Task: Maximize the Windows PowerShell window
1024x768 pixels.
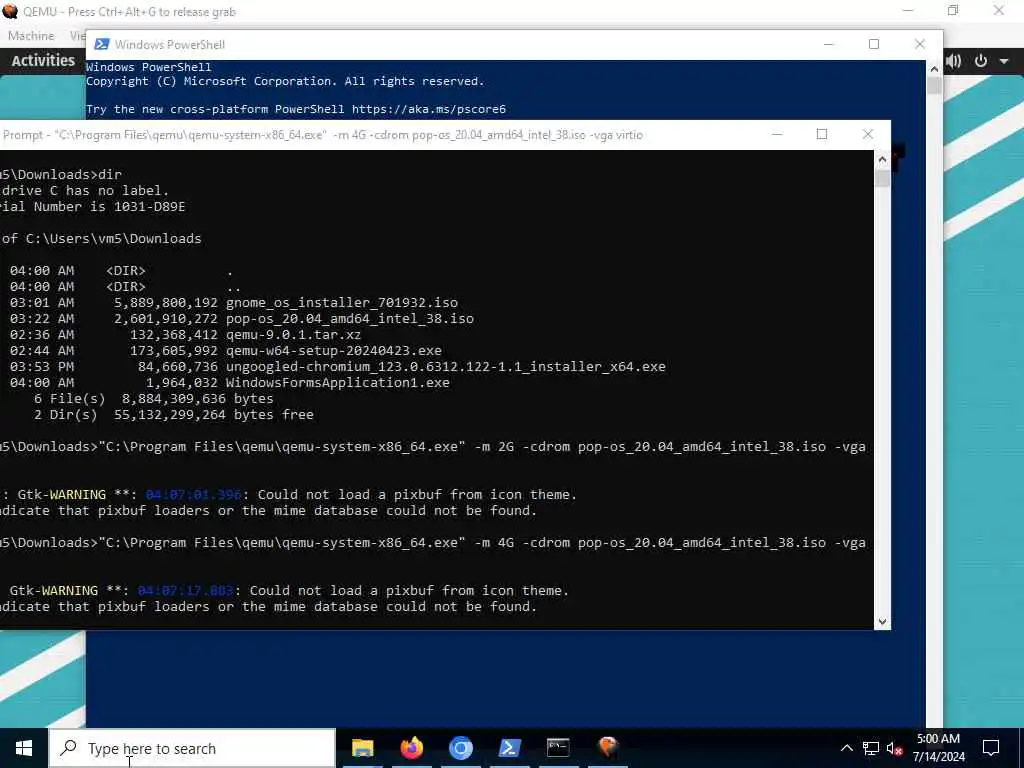Action: [874, 44]
